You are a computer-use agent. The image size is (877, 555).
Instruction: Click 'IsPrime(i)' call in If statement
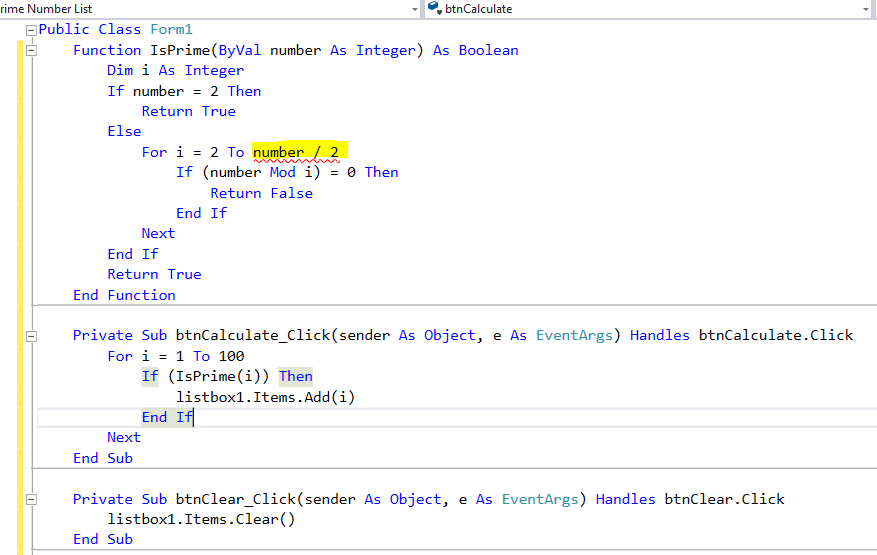tap(218, 377)
